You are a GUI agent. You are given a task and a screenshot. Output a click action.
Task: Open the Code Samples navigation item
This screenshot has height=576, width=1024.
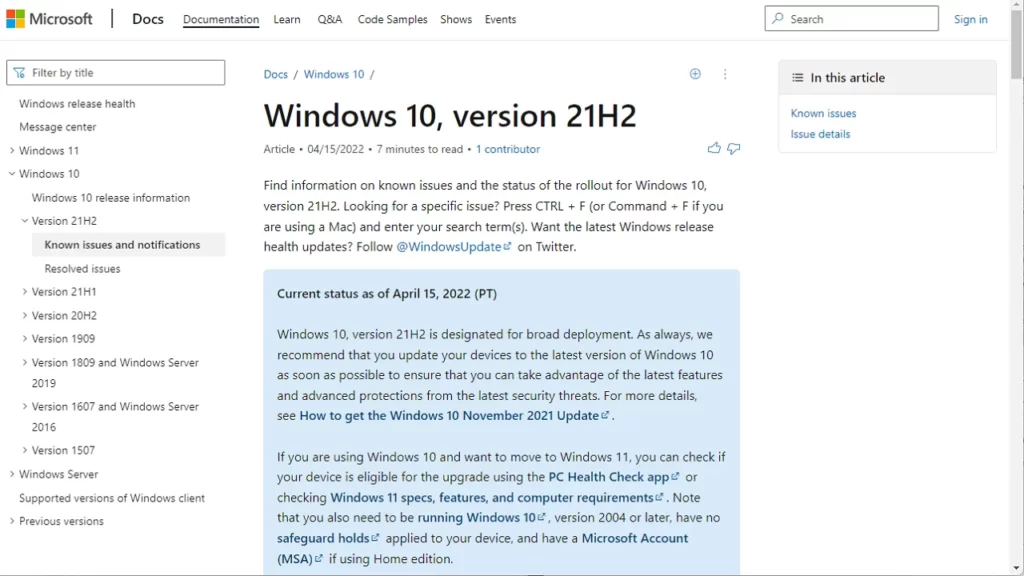coord(392,20)
